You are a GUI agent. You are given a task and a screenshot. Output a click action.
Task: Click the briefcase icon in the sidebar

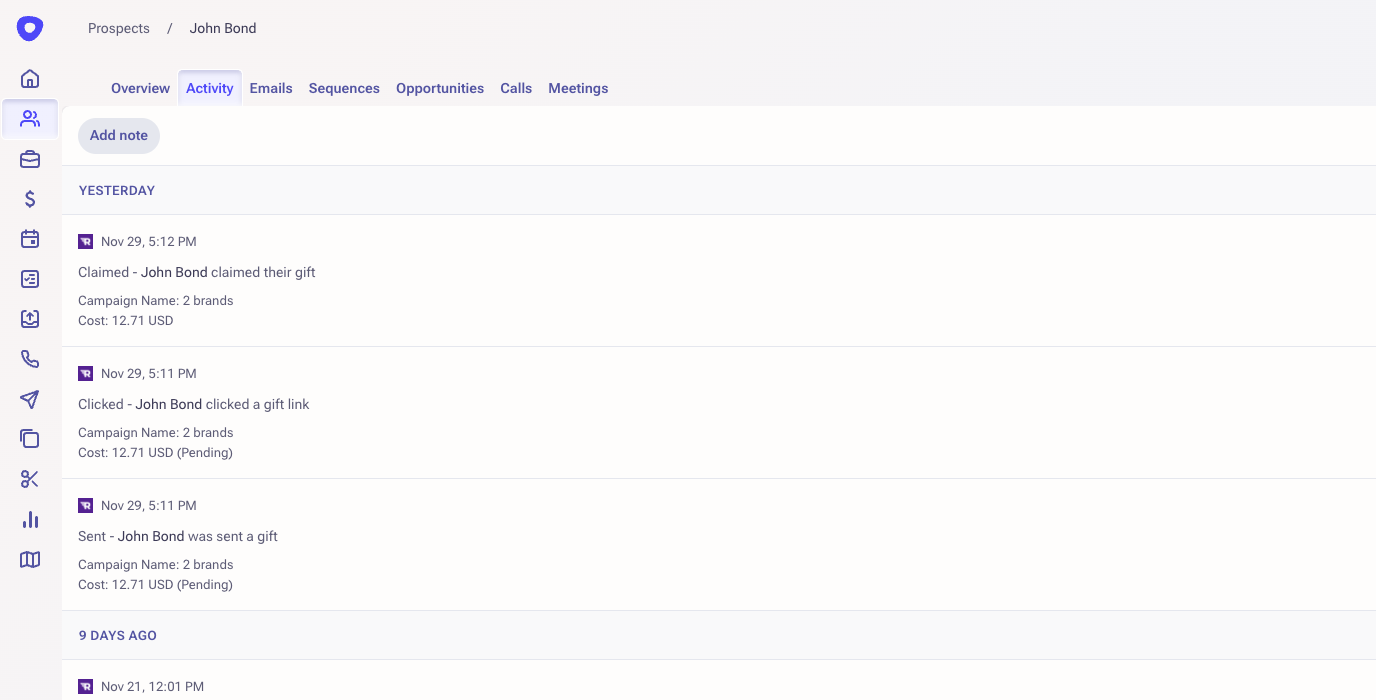[x=29, y=158]
